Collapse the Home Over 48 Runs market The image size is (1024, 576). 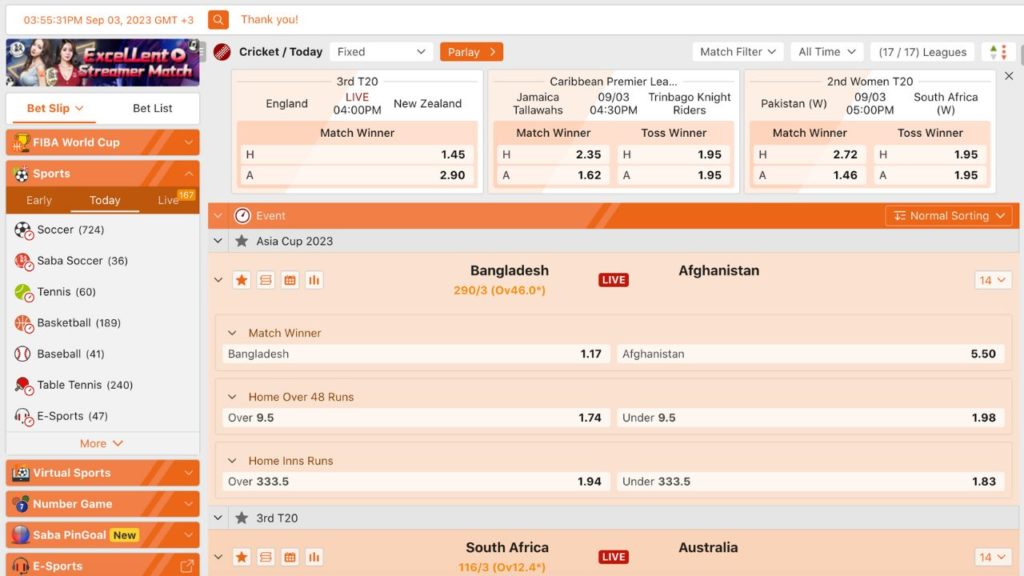click(232, 397)
